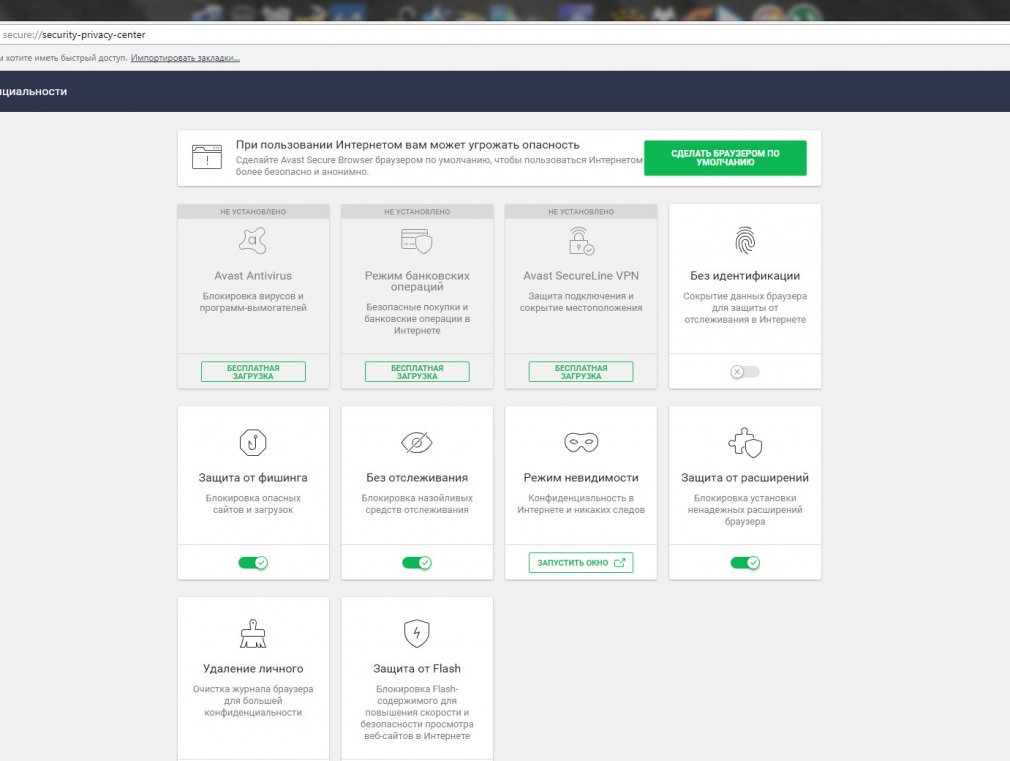Click the browser warning icon in banner
Screen dimensions: 1010x761
click(x=207, y=157)
